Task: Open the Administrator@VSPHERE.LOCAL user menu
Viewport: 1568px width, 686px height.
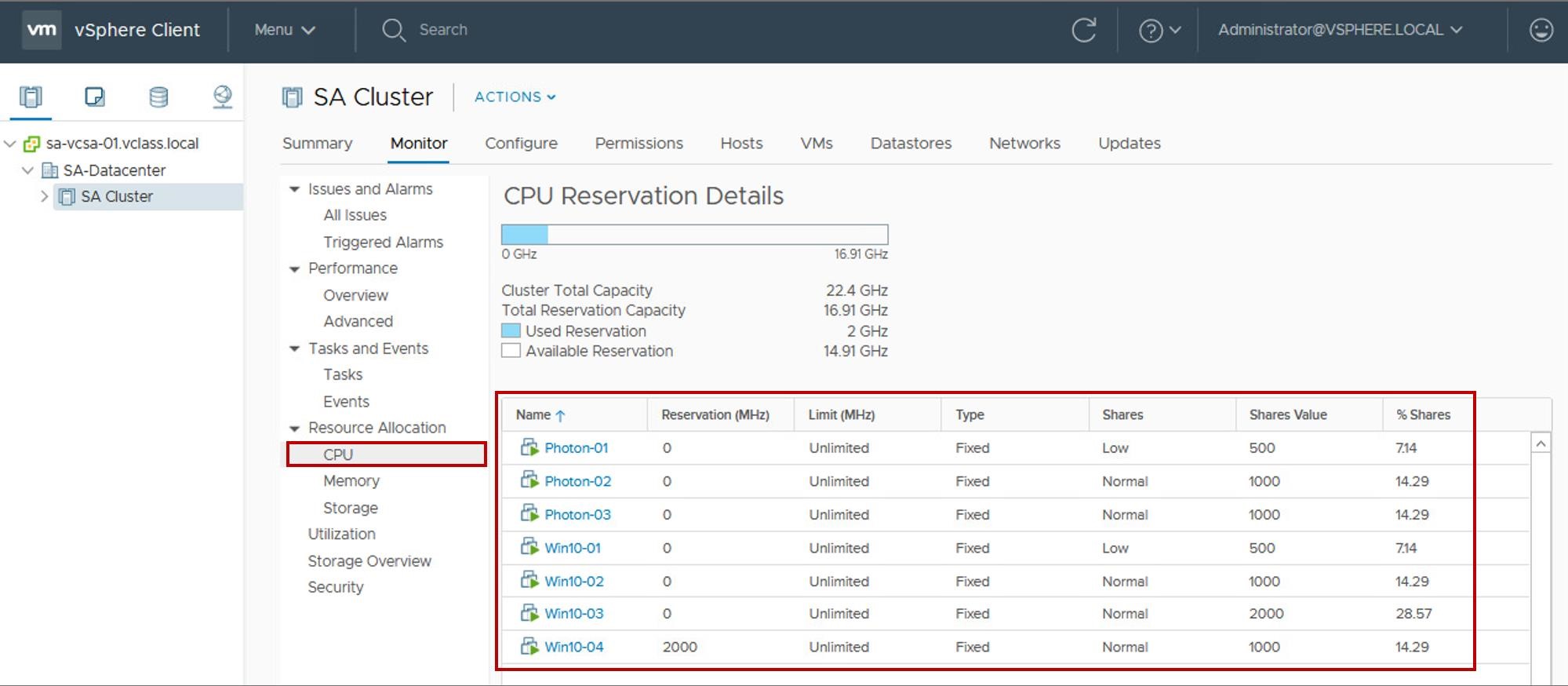Action: pos(1340,30)
